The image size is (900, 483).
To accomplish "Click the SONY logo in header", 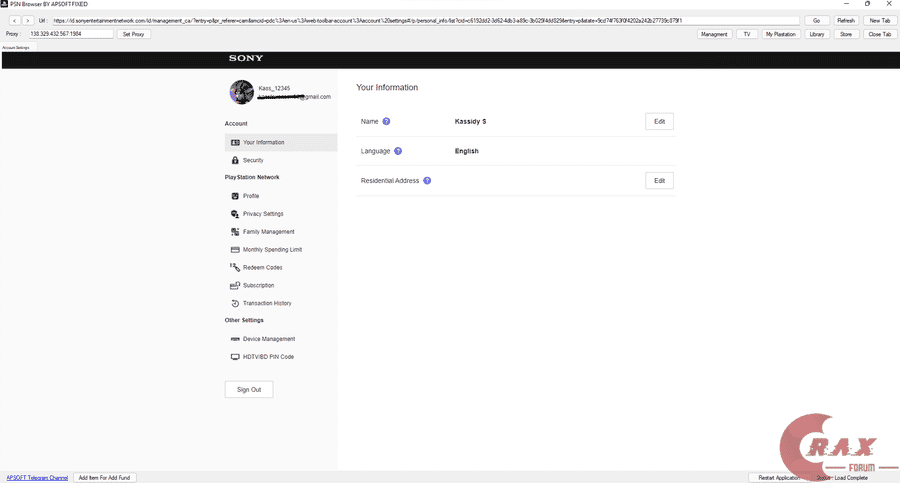I will click(246, 58).
